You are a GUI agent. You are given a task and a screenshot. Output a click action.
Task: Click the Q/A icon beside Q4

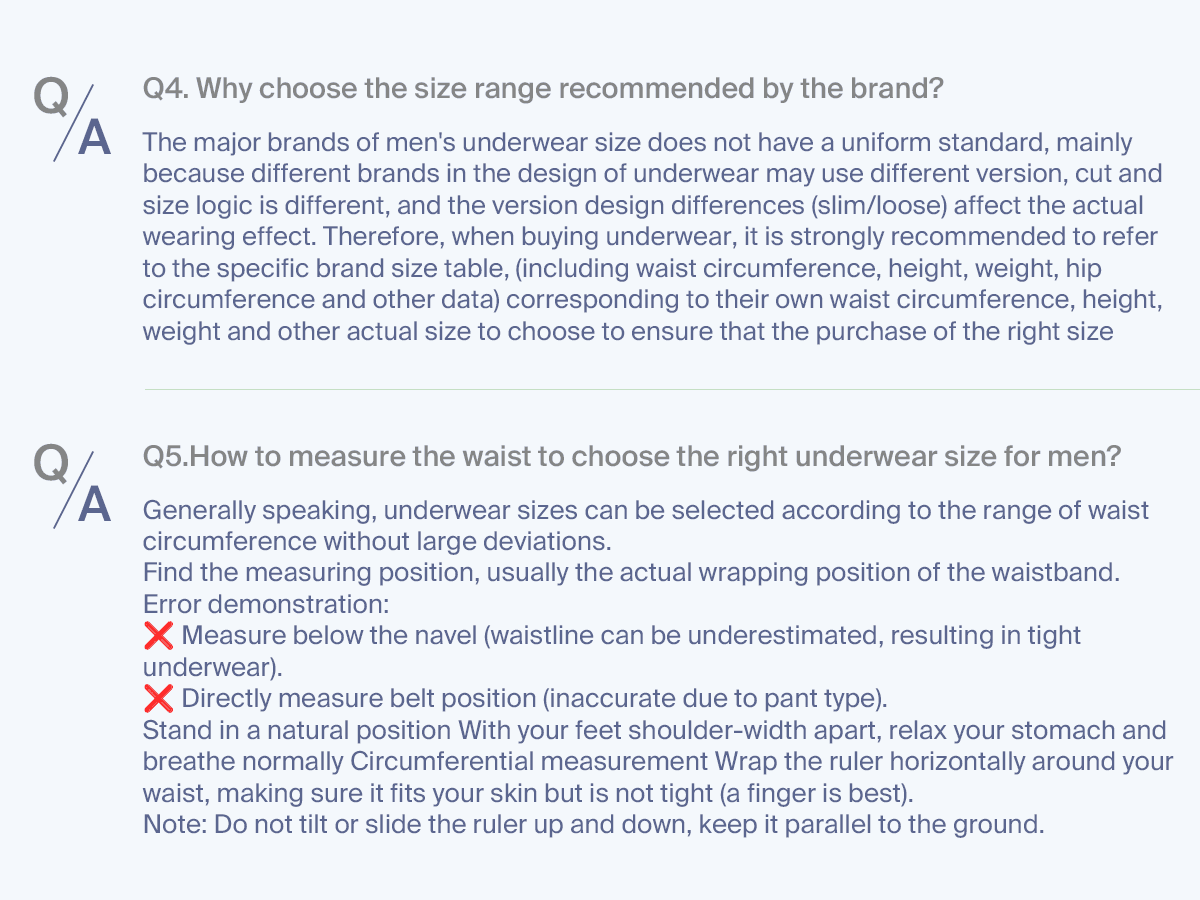pos(72,118)
